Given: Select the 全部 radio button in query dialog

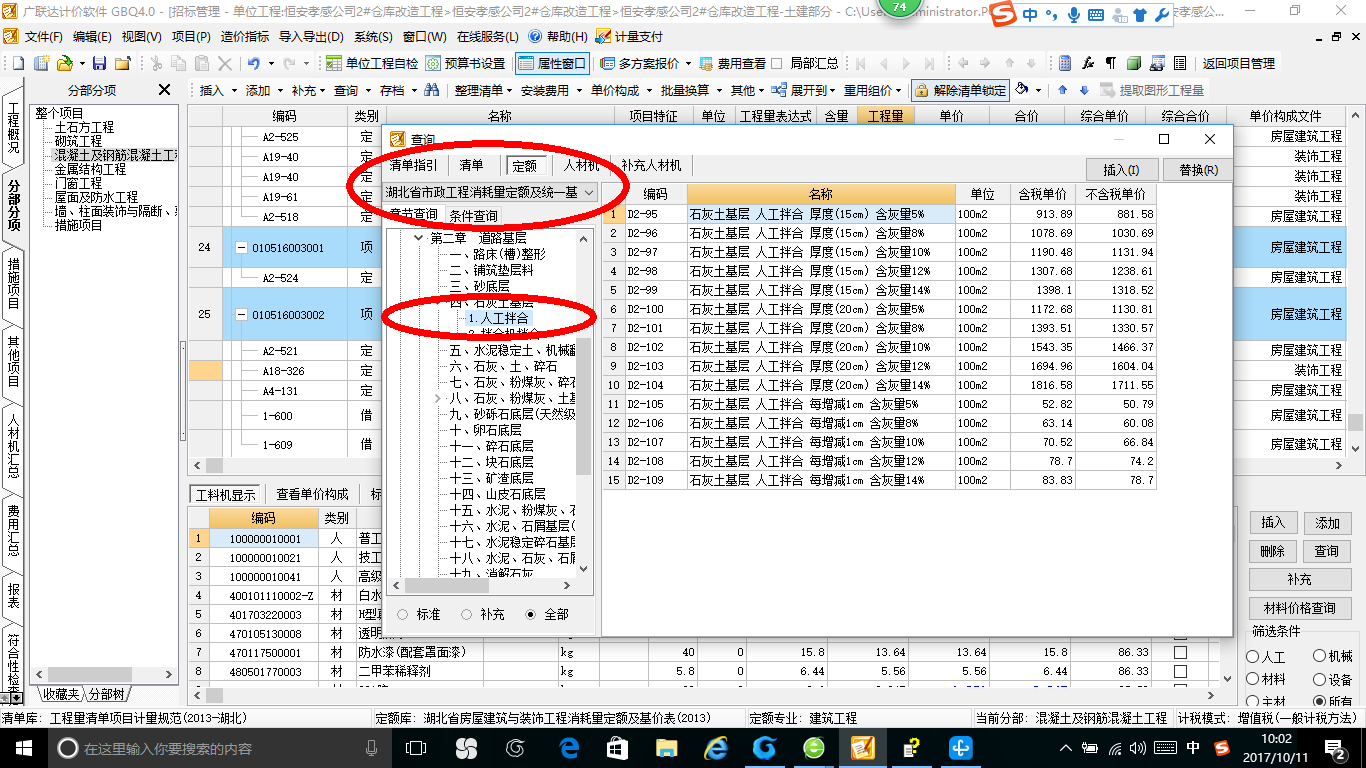Looking at the screenshot, I should 530,614.
